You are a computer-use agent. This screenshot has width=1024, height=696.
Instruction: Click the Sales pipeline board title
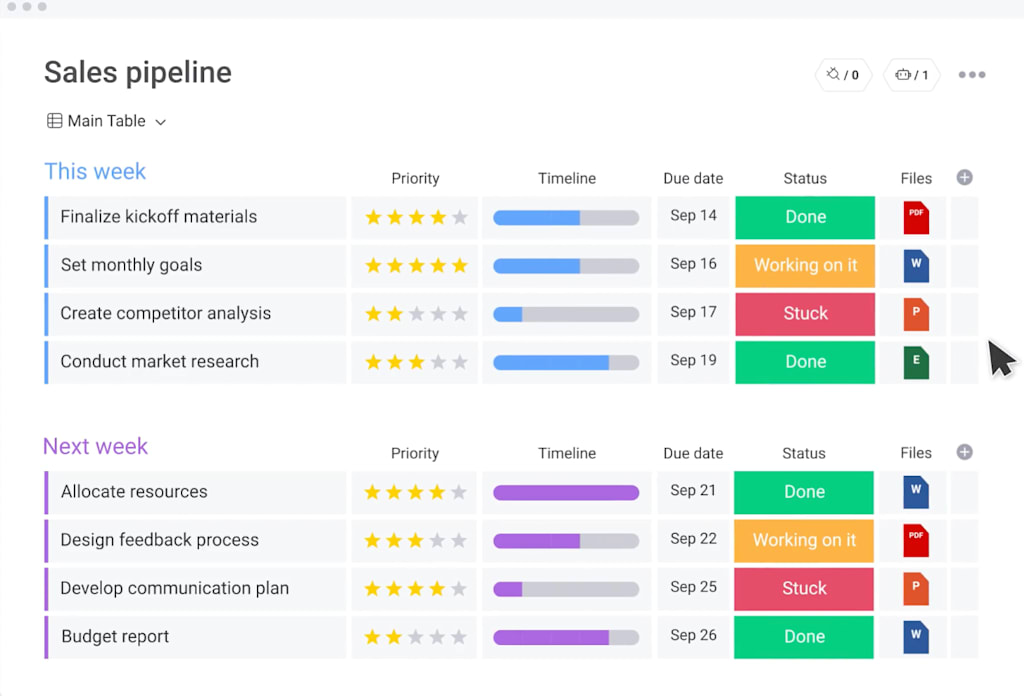[x=138, y=72]
